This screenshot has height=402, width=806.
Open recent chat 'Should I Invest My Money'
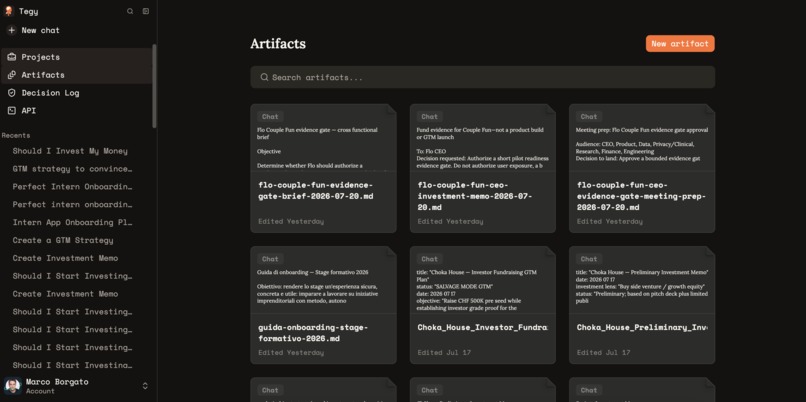(70, 151)
